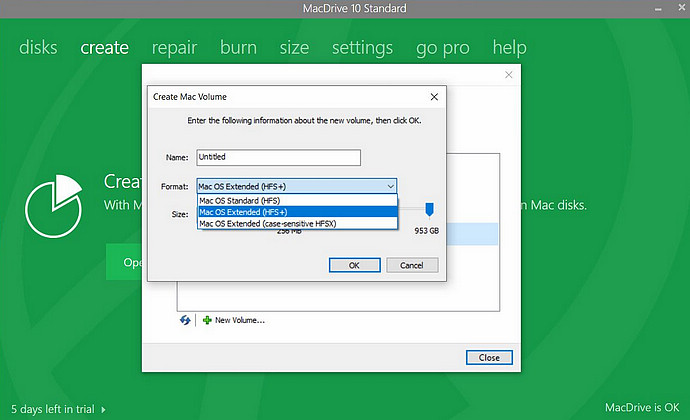Screen dimensions: 690x420
Task: Open the size tab
Action: pos(294,48)
